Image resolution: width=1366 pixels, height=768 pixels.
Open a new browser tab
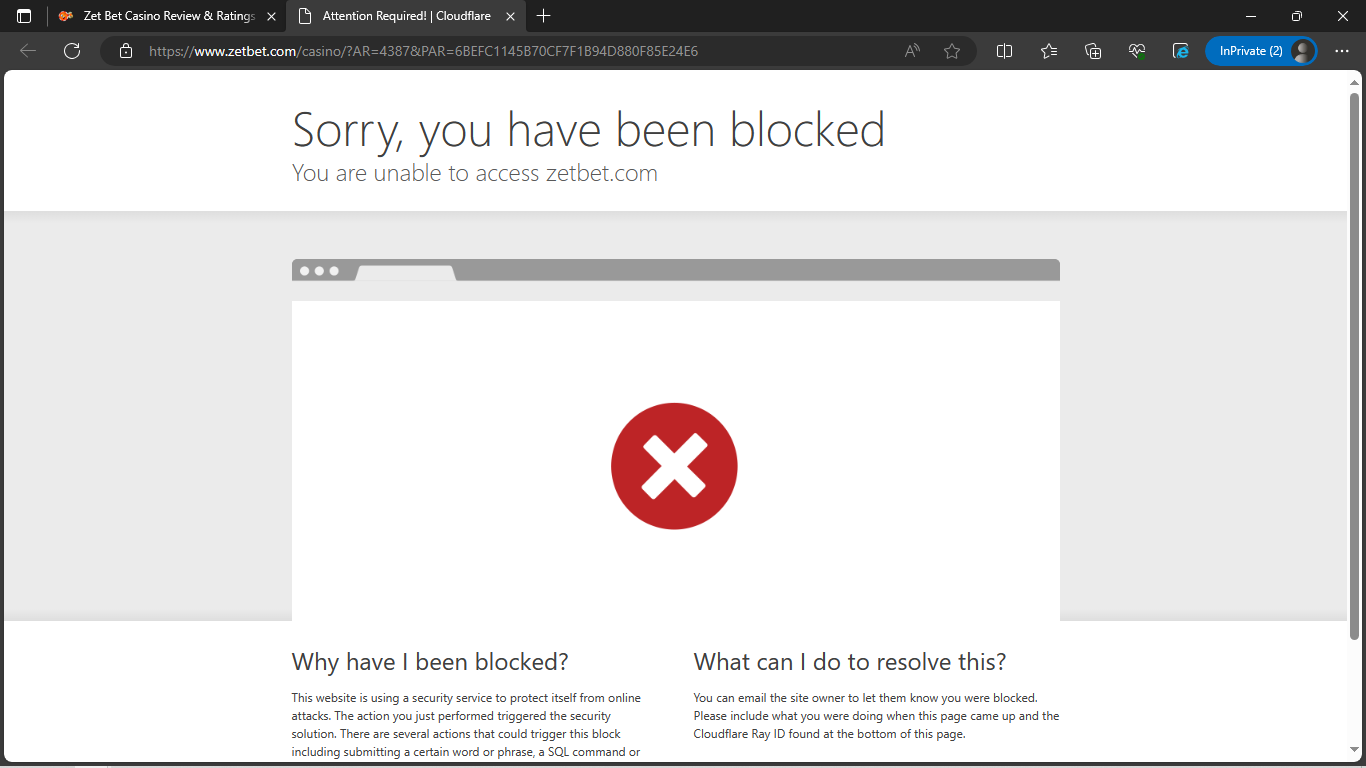543,16
